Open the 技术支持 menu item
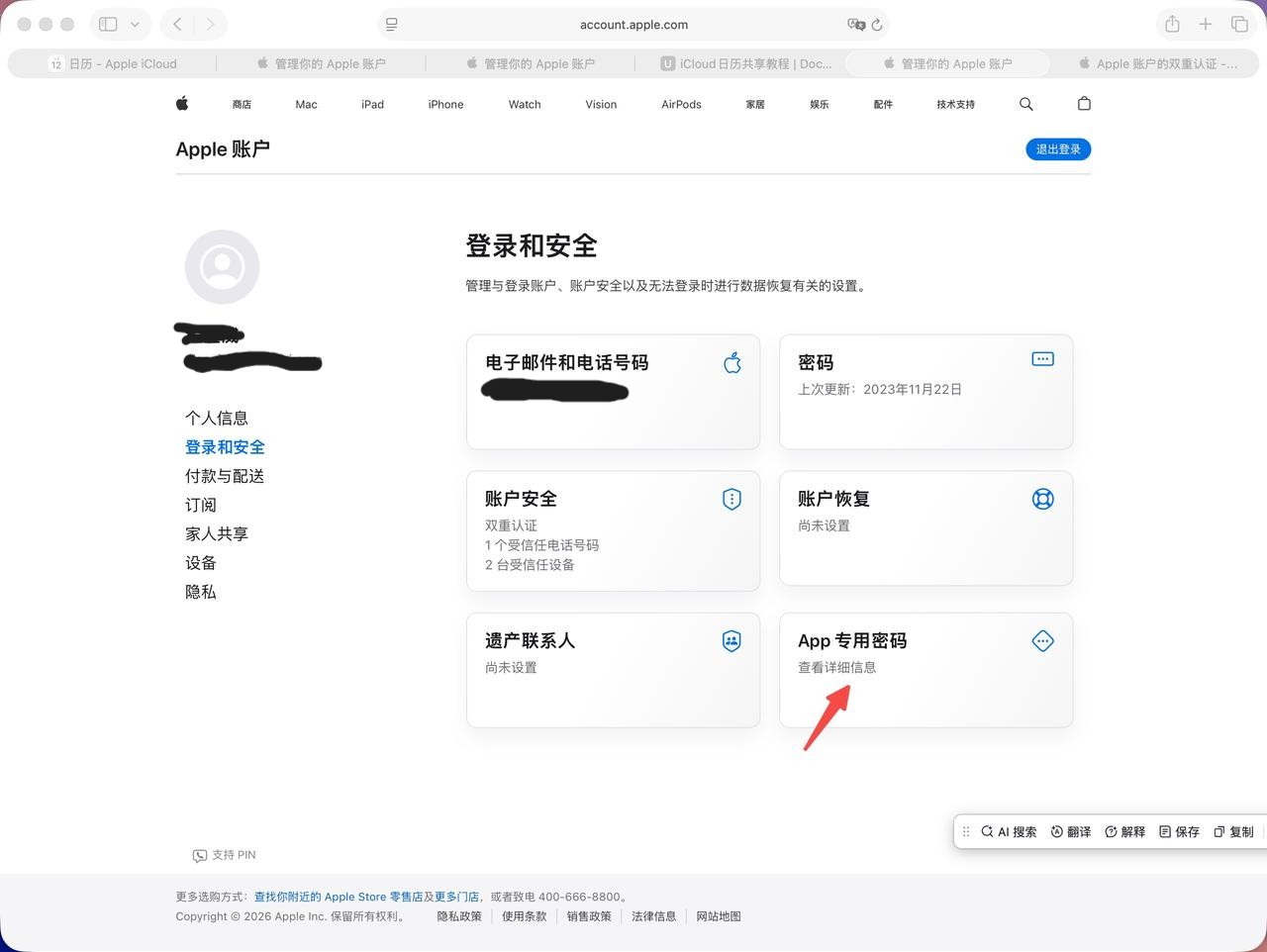1267x952 pixels. pos(956,104)
